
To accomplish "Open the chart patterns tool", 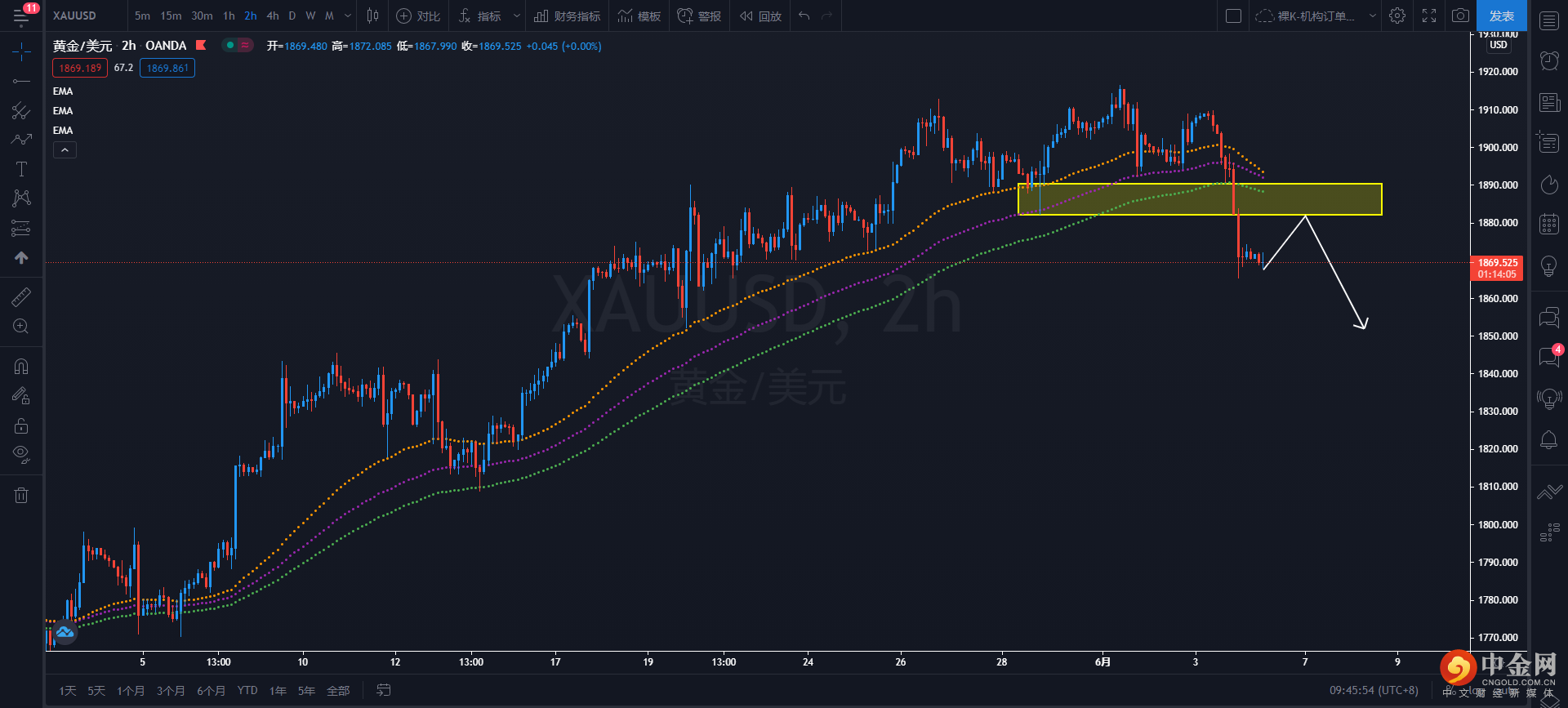I will click(22, 198).
